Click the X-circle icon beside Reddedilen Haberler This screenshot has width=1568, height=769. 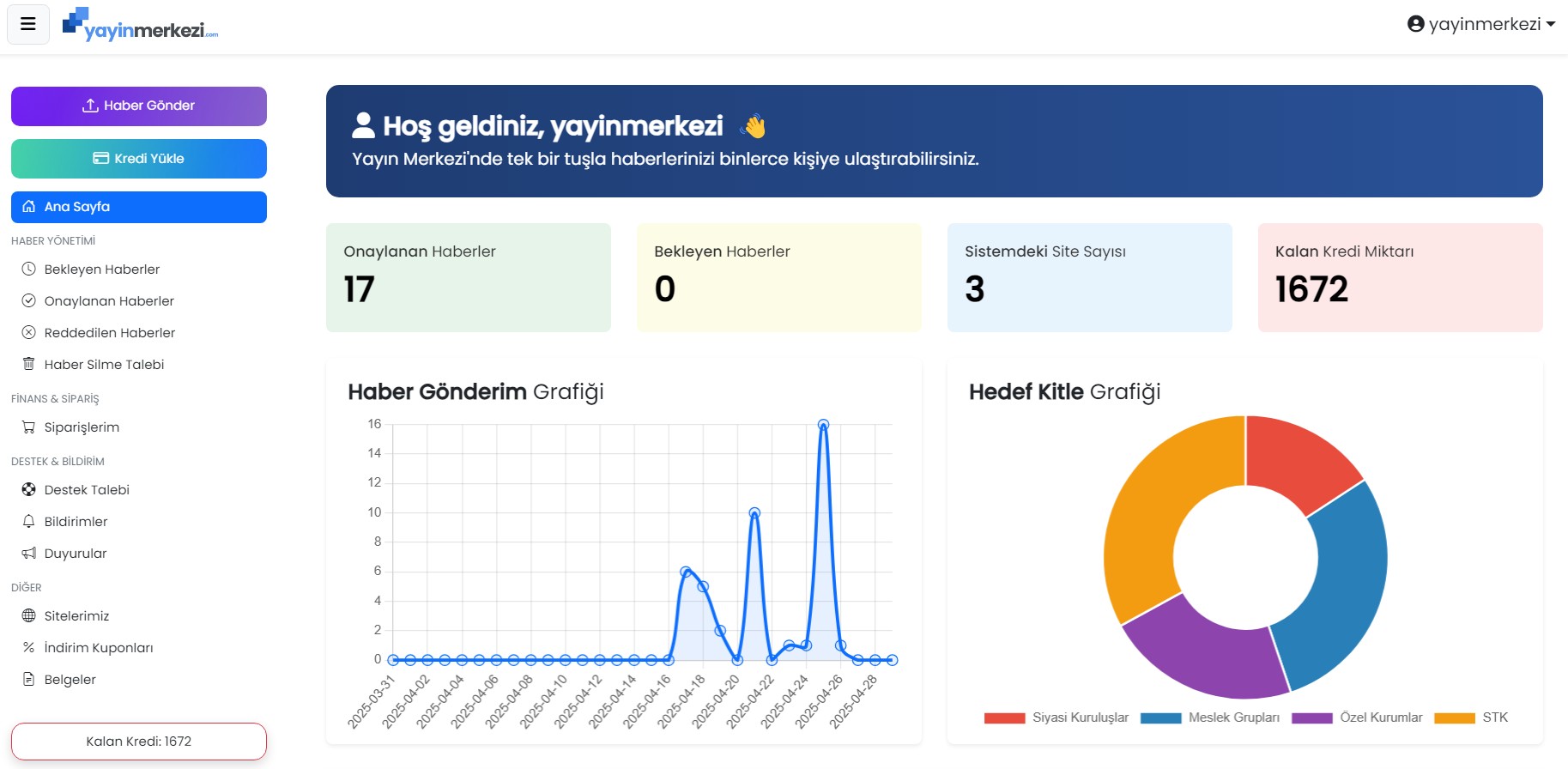click(28, 332)
